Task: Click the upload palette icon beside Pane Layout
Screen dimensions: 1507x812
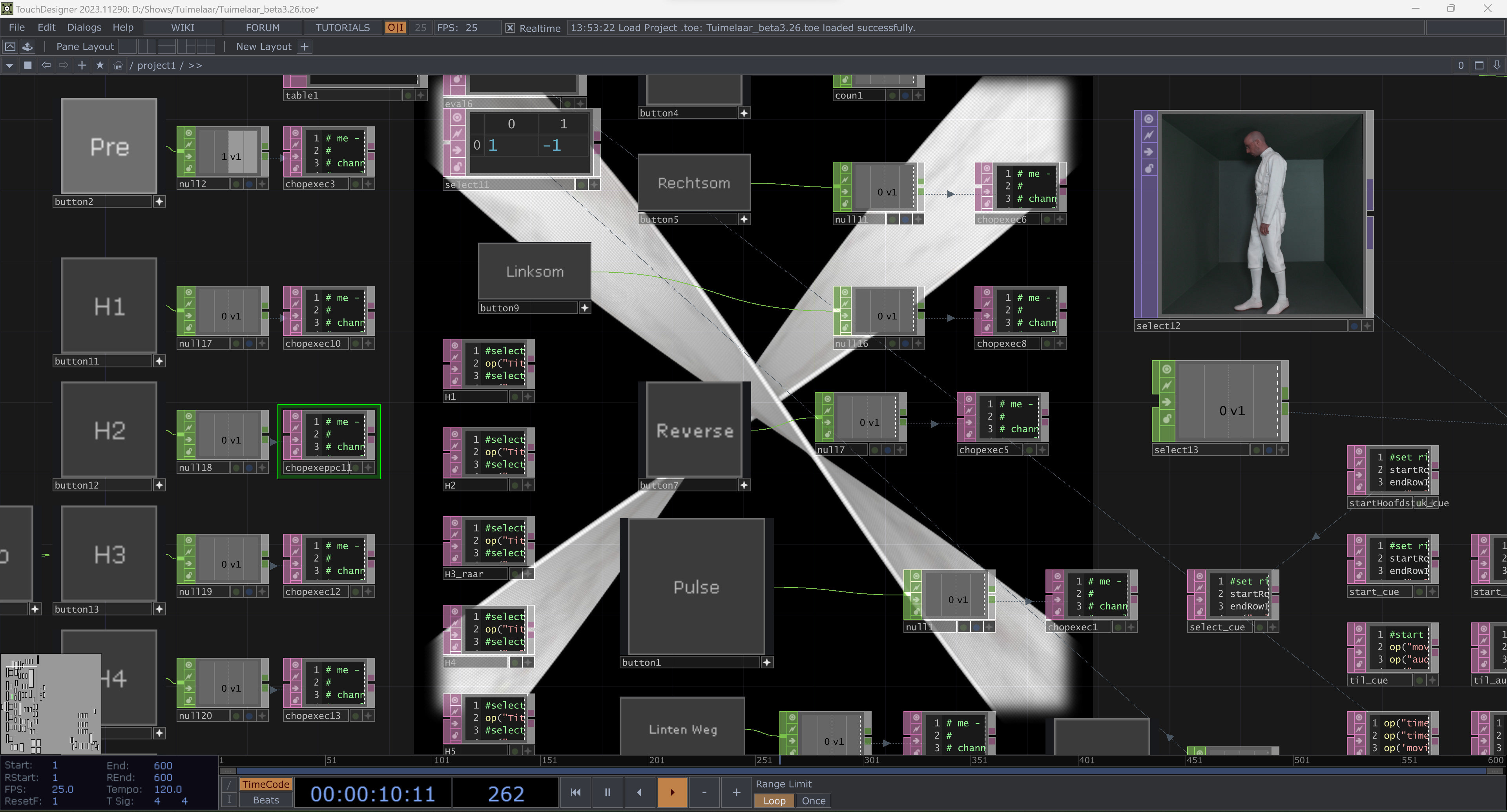Action: (27, 46)
